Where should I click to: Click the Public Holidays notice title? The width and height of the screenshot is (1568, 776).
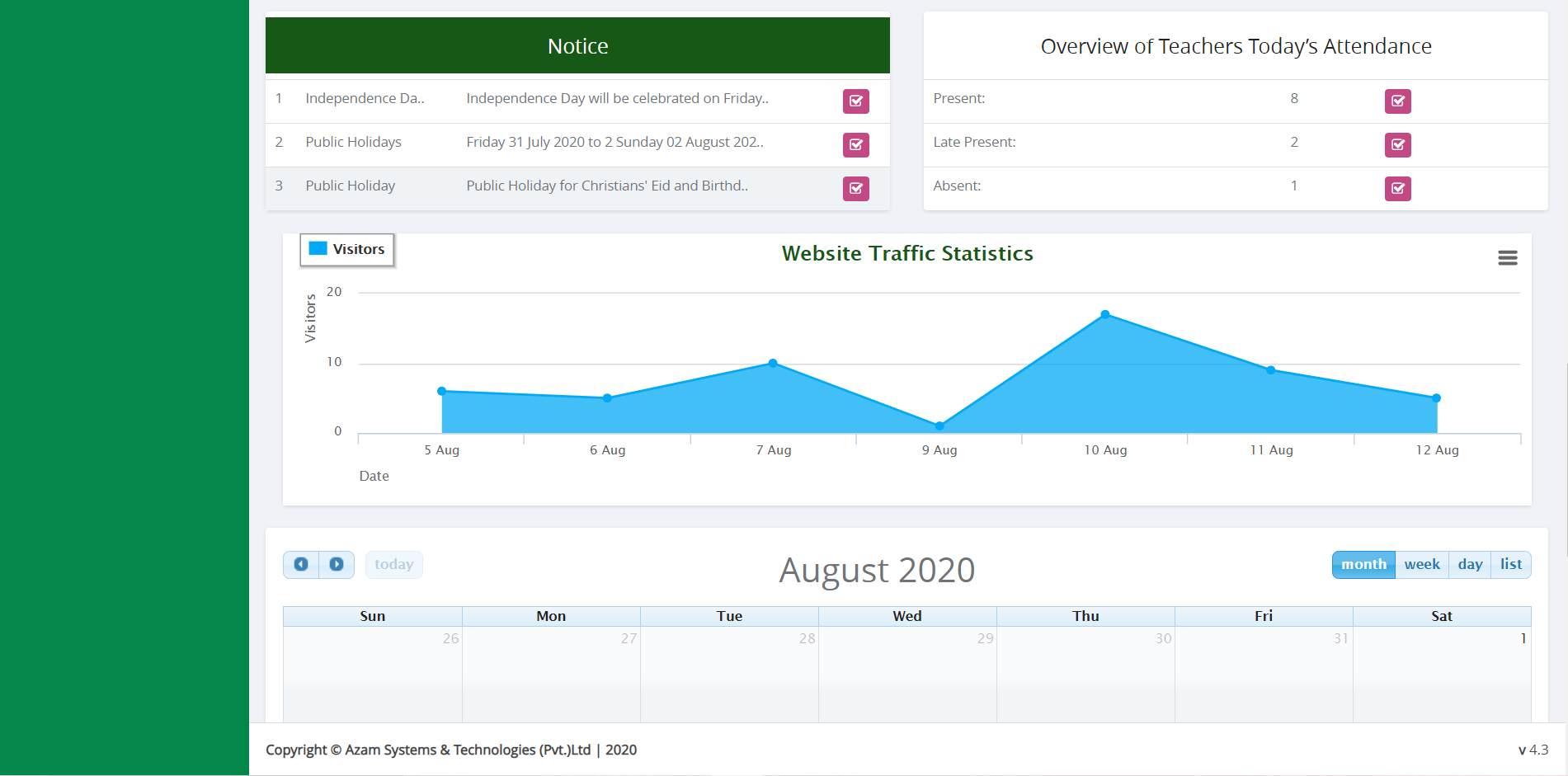click(353, 142)
